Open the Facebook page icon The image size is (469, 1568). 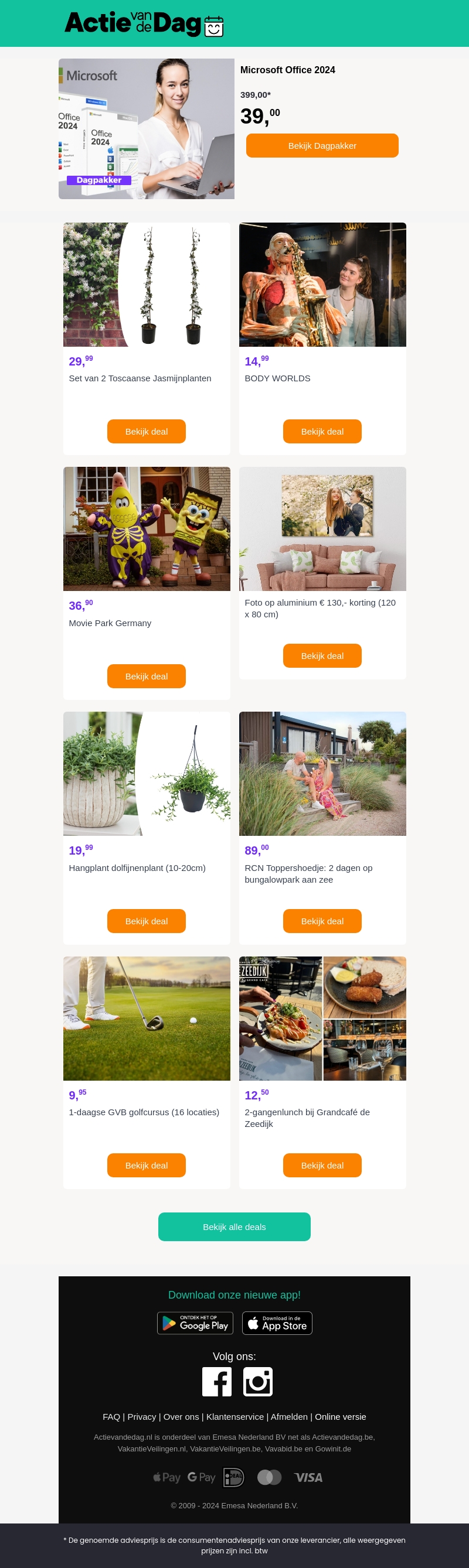tap(216, 1381)
